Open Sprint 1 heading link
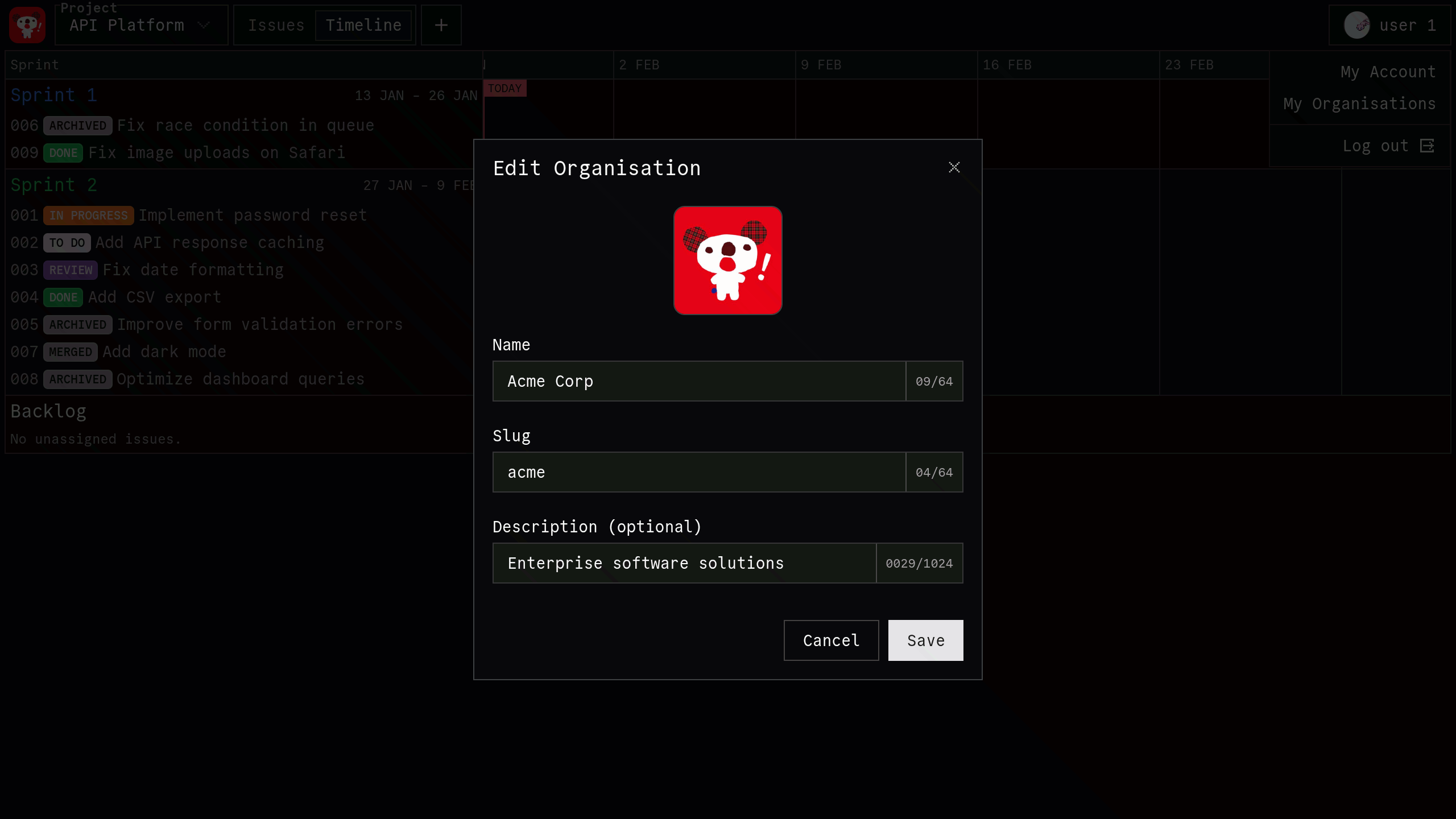This screenshot has width=1456, height=819. [53, 95]
